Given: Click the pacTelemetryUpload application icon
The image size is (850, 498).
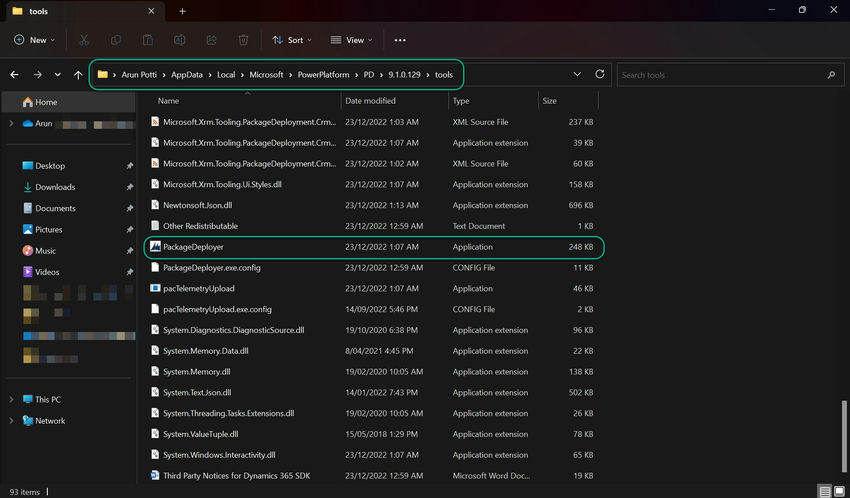Looking at the screenshot, I should 155,288.
